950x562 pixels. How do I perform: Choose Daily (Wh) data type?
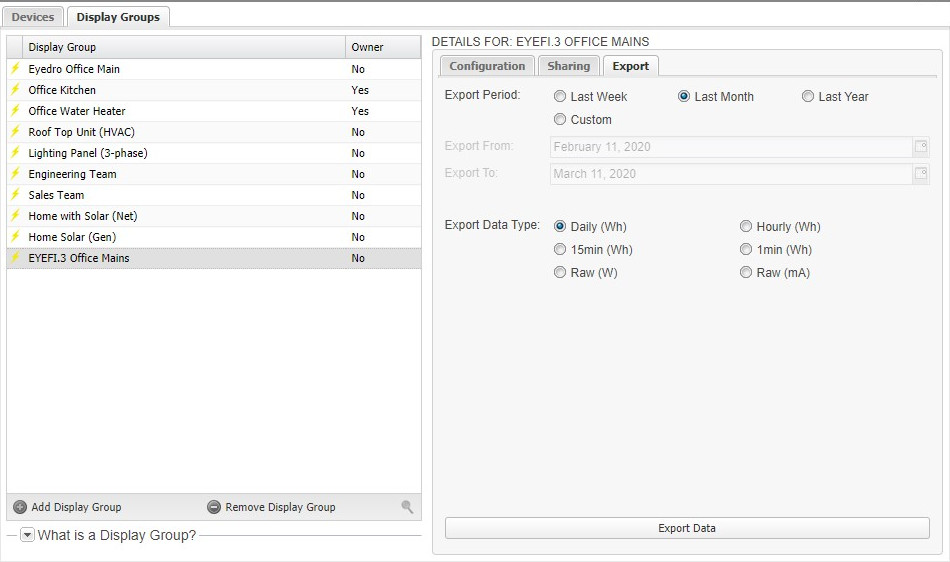(560, 226)
